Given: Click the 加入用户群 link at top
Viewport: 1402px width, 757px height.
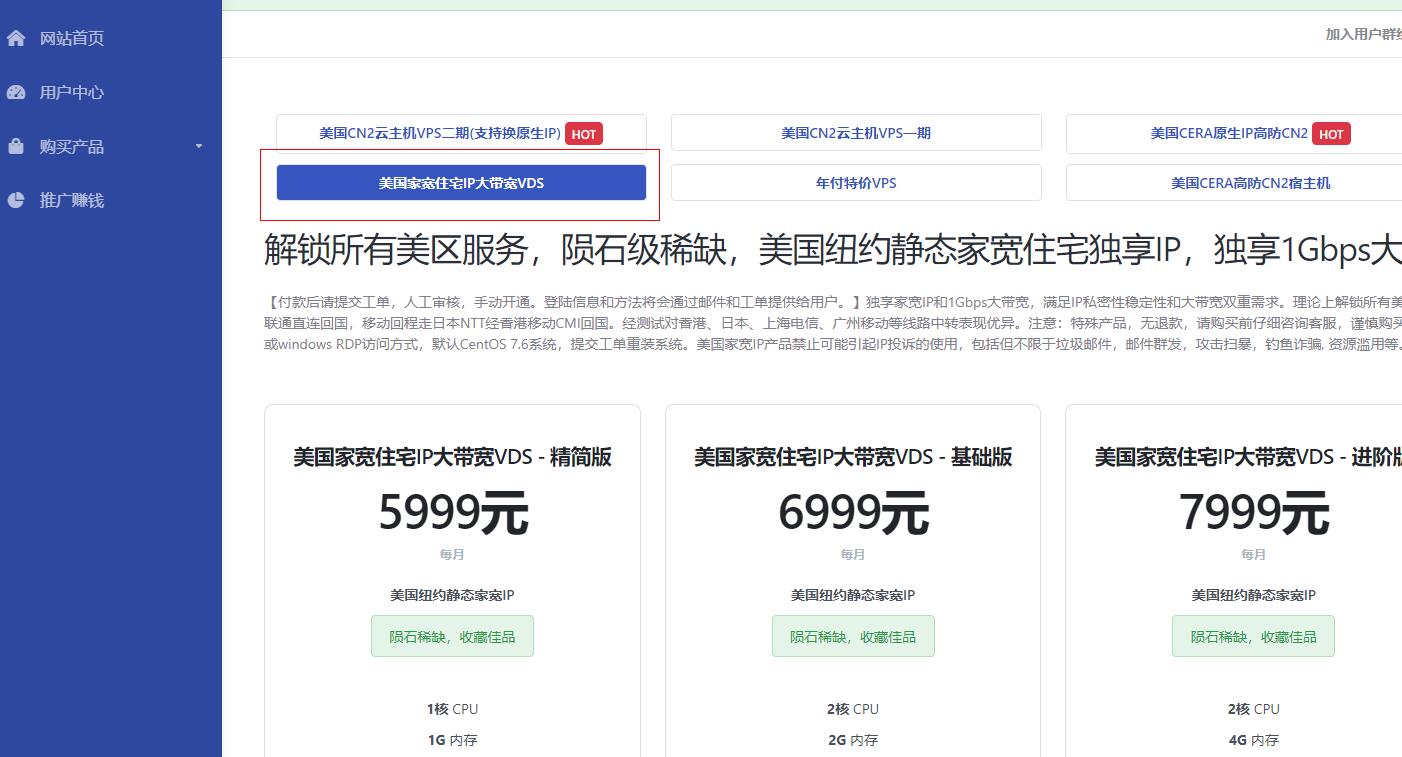Looking at the screenshot, I should (1363, 34).
